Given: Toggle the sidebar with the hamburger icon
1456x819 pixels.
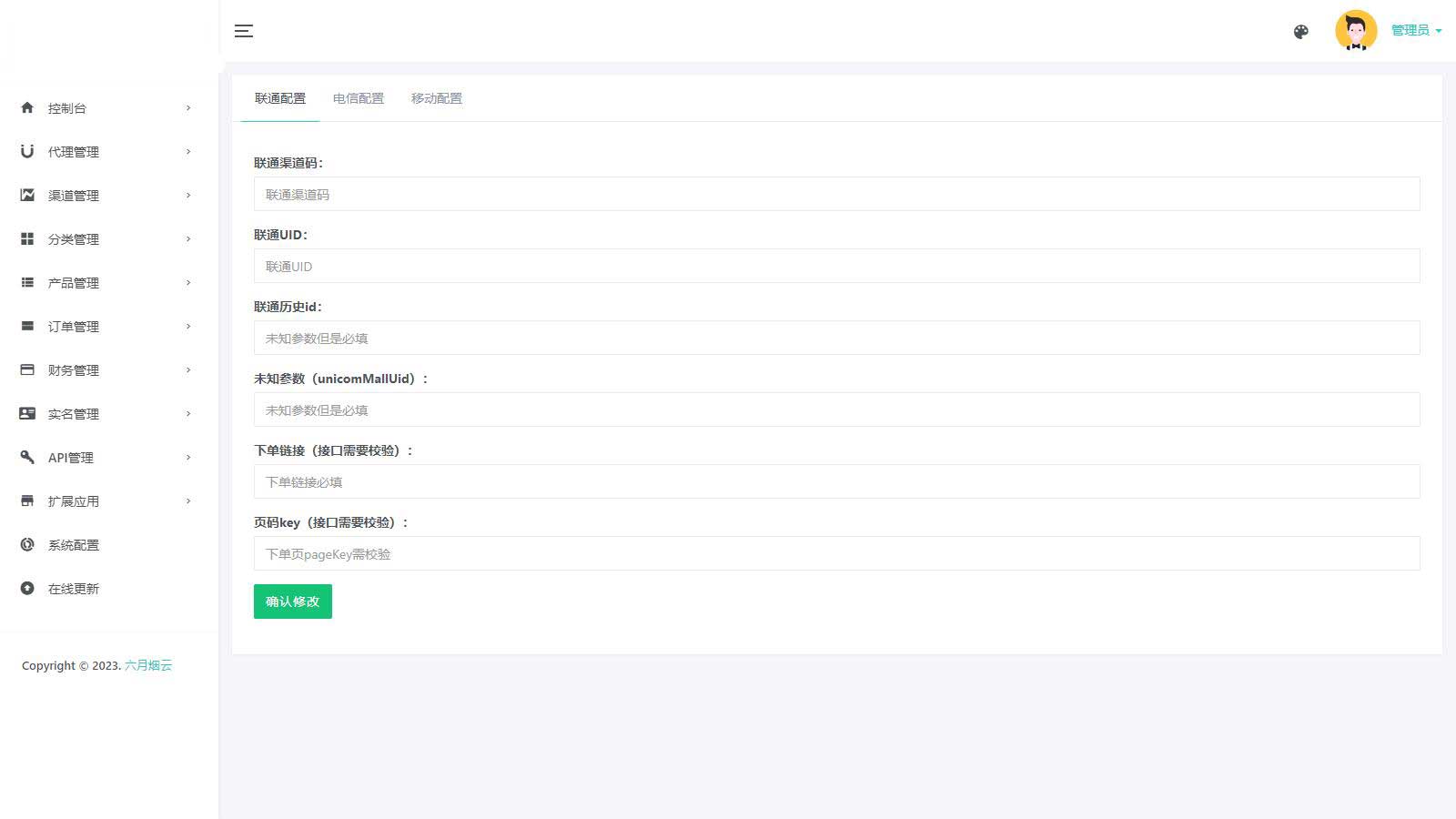Looking at the screenshot, I should (x=244, y=31).
